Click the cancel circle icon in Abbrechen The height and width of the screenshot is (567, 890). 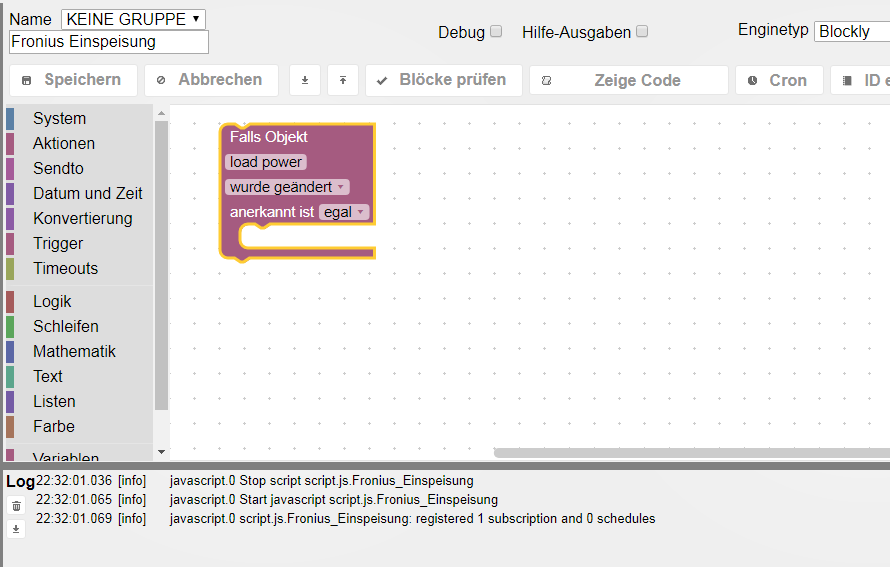tap(161, 80)
